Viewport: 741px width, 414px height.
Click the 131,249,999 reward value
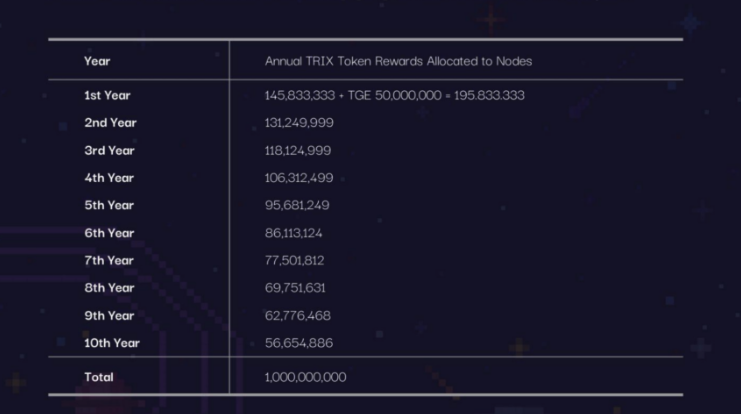[x=299, y=123]
